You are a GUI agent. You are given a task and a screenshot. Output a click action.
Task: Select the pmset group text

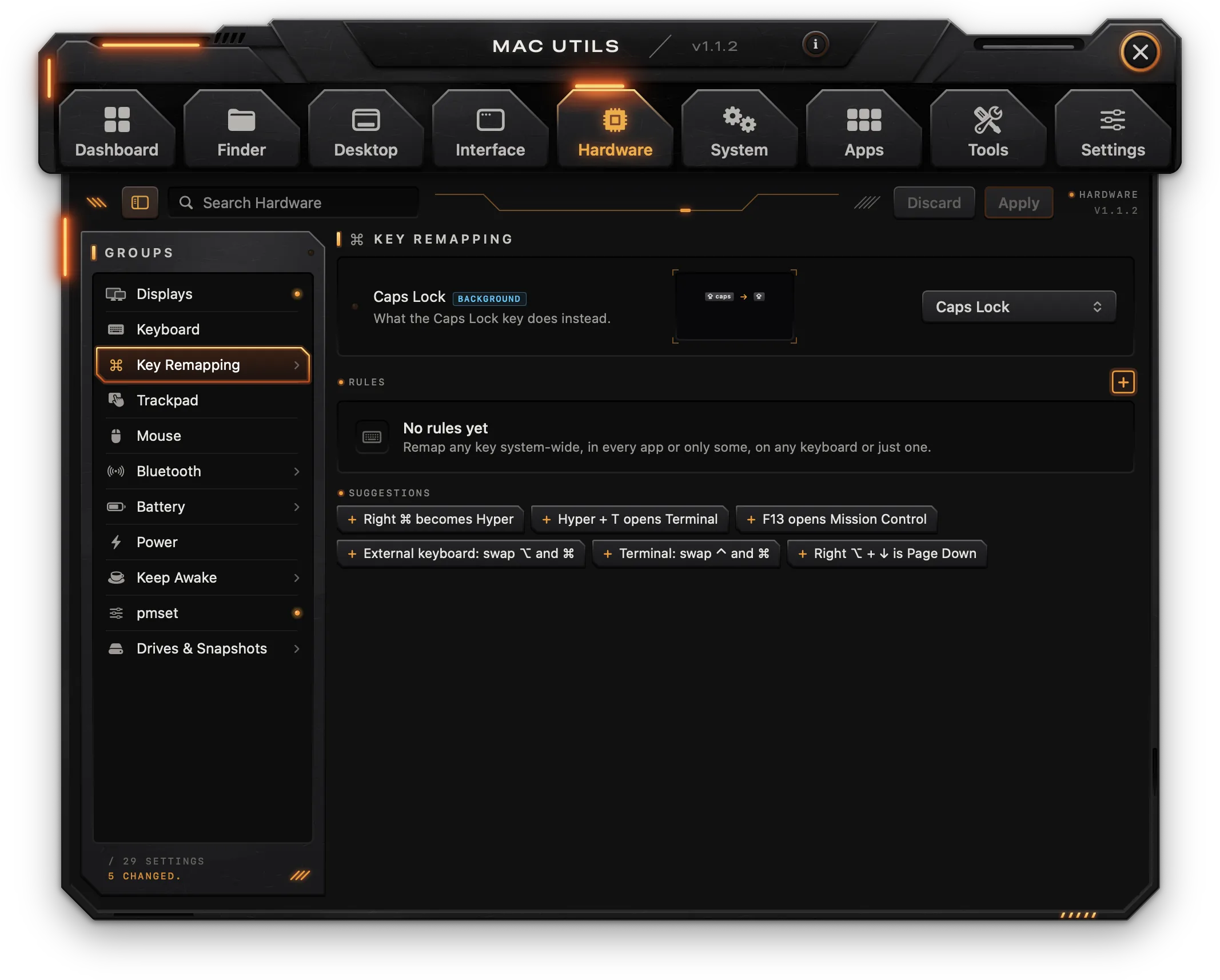[157, 613]
